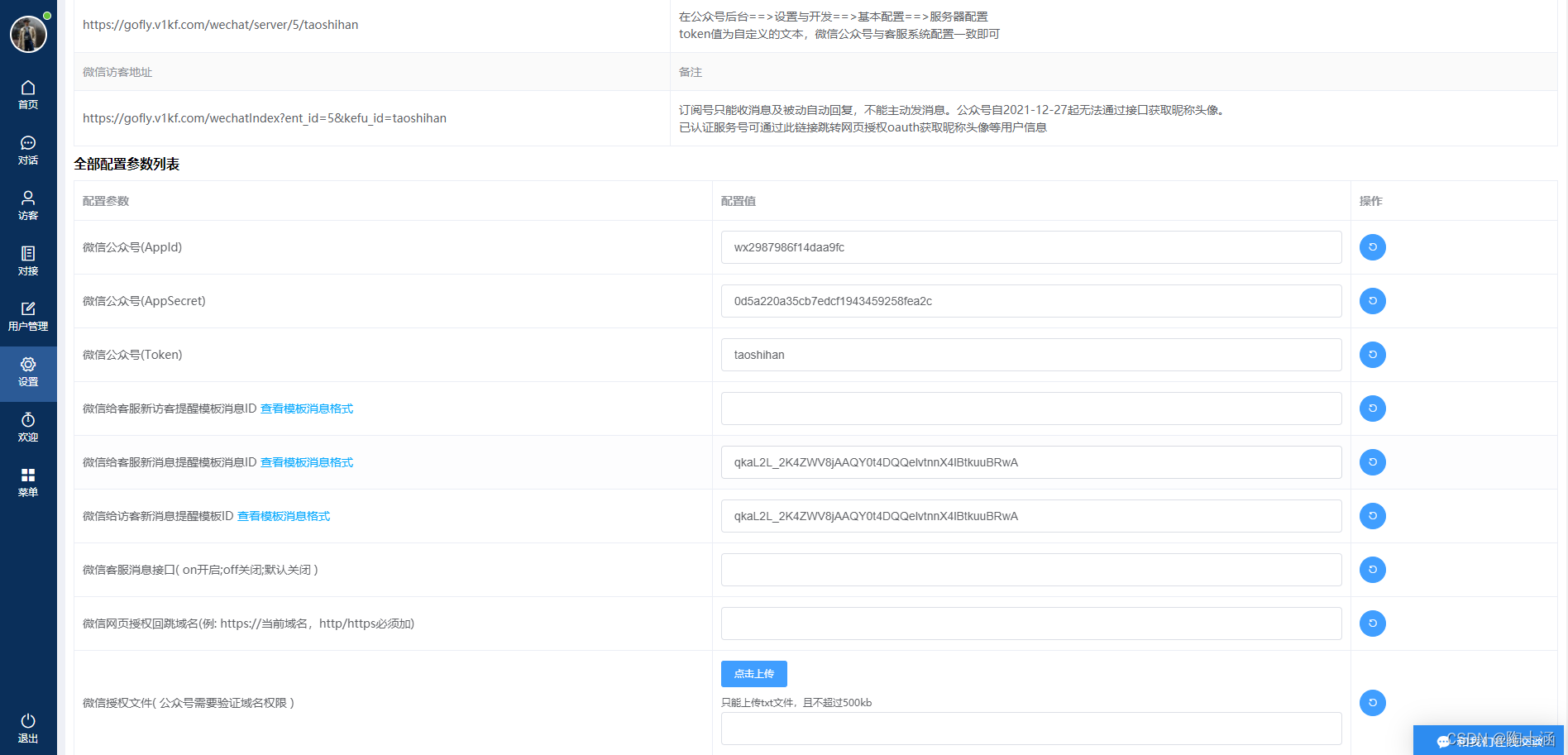Screen dimensions: 1568x755
Task: Open 查看模板消息格式 link in 新访客提醒 row
Action: 307,409
